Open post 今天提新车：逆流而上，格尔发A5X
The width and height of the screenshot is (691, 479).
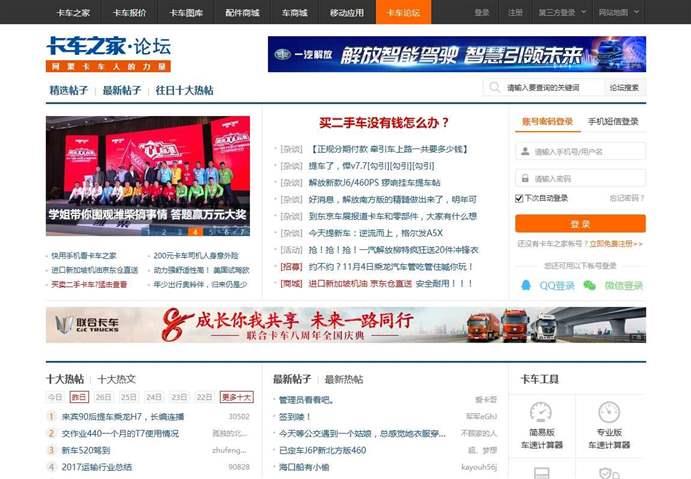tap(375, 233)
